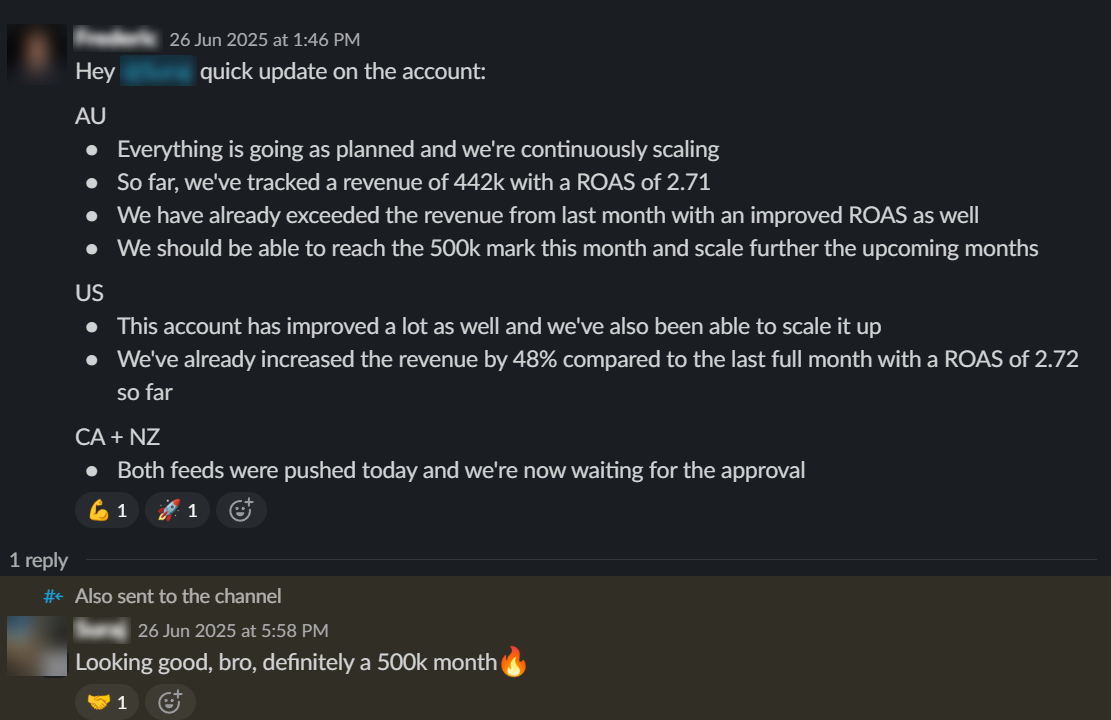
Task: Toggle the rocket emoji reaction
Action: (177, 510)
